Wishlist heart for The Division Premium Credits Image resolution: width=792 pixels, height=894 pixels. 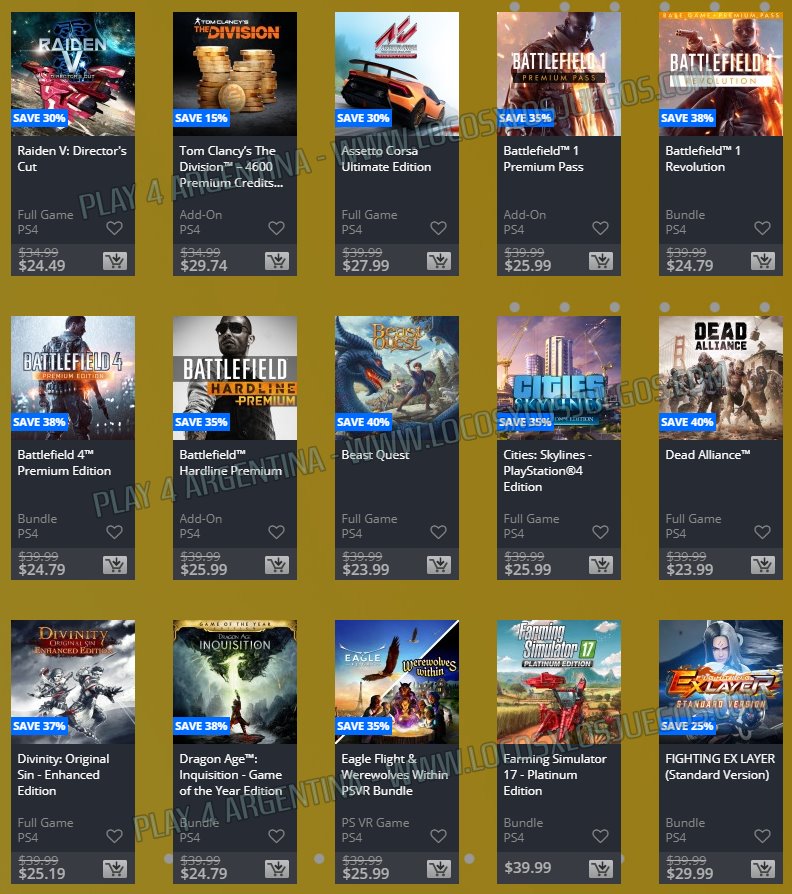click(277, 228)
